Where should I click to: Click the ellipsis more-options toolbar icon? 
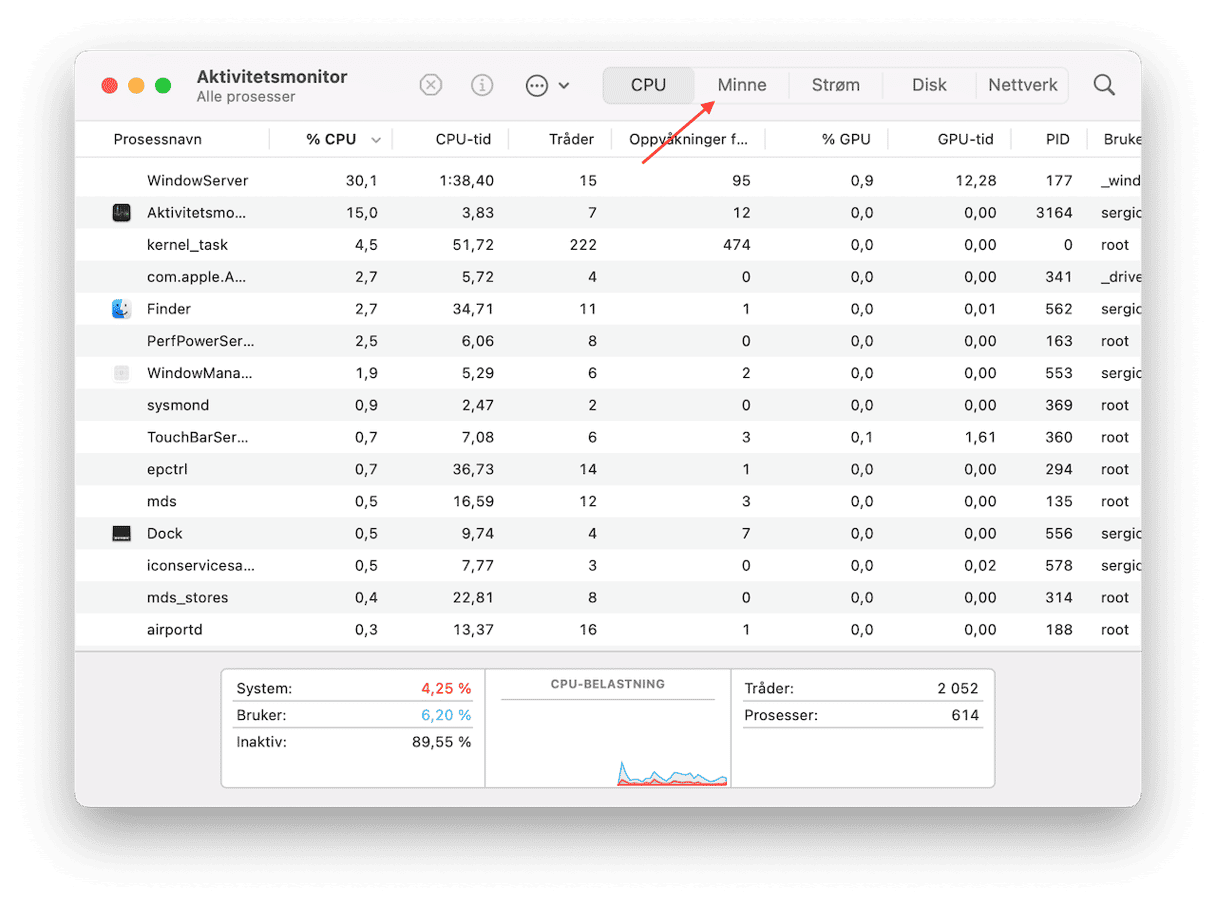click(537, 85)
